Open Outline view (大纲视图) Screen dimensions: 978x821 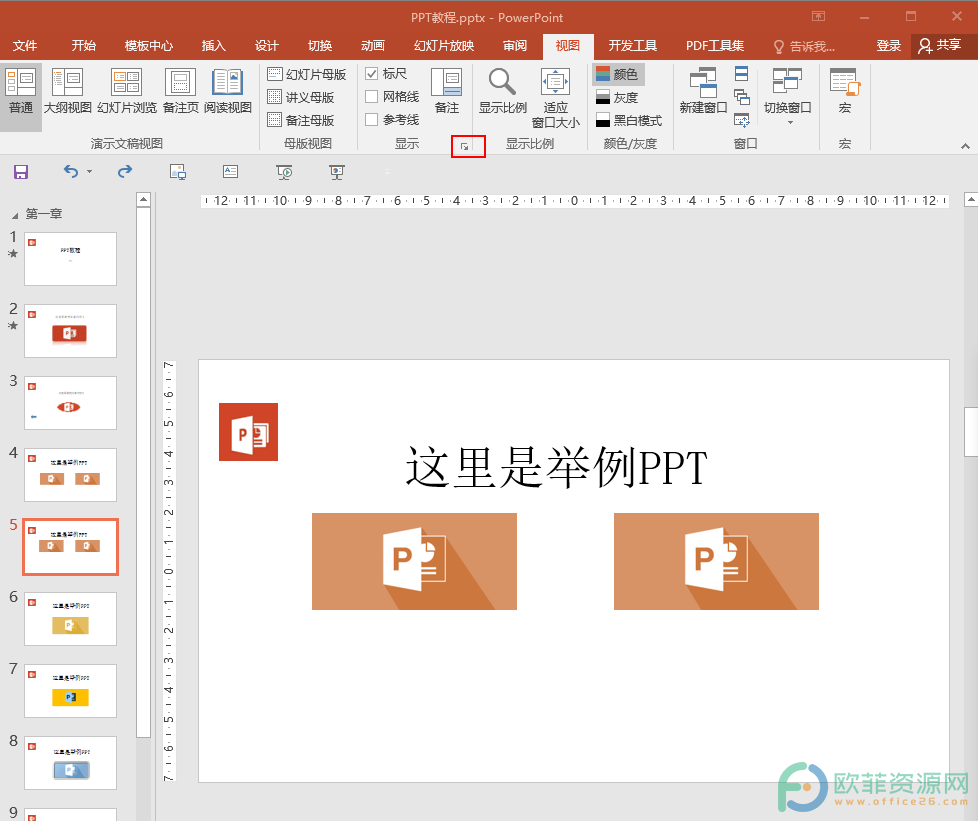tap(67, 92)
